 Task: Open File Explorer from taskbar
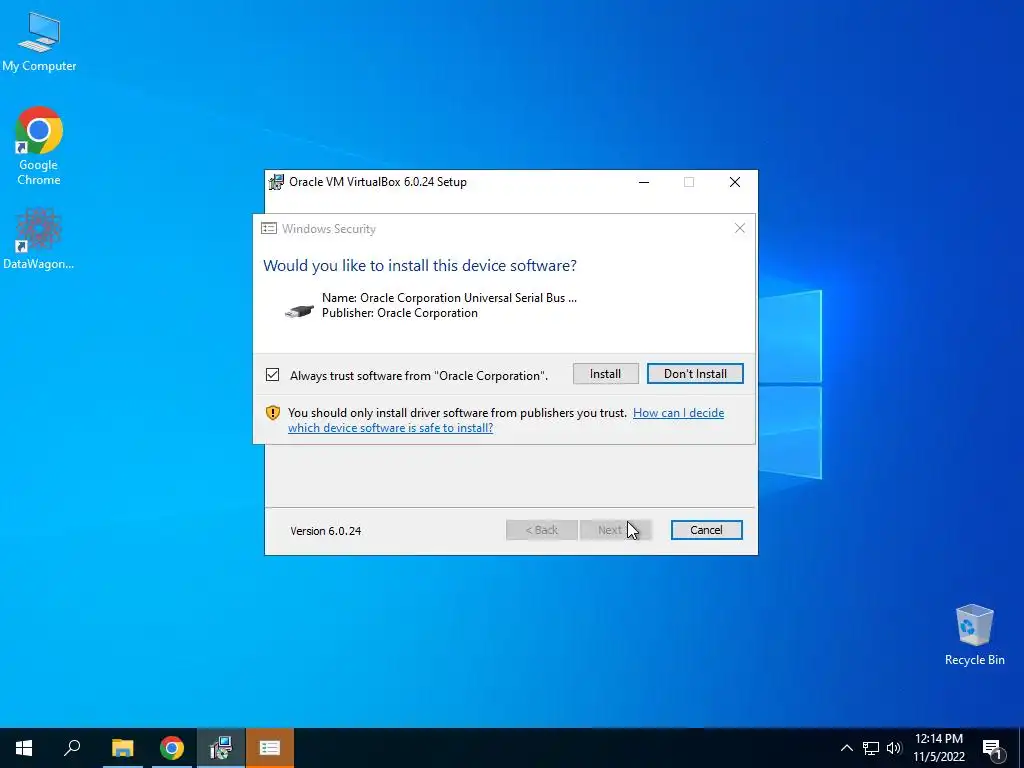tap(122, 748)
